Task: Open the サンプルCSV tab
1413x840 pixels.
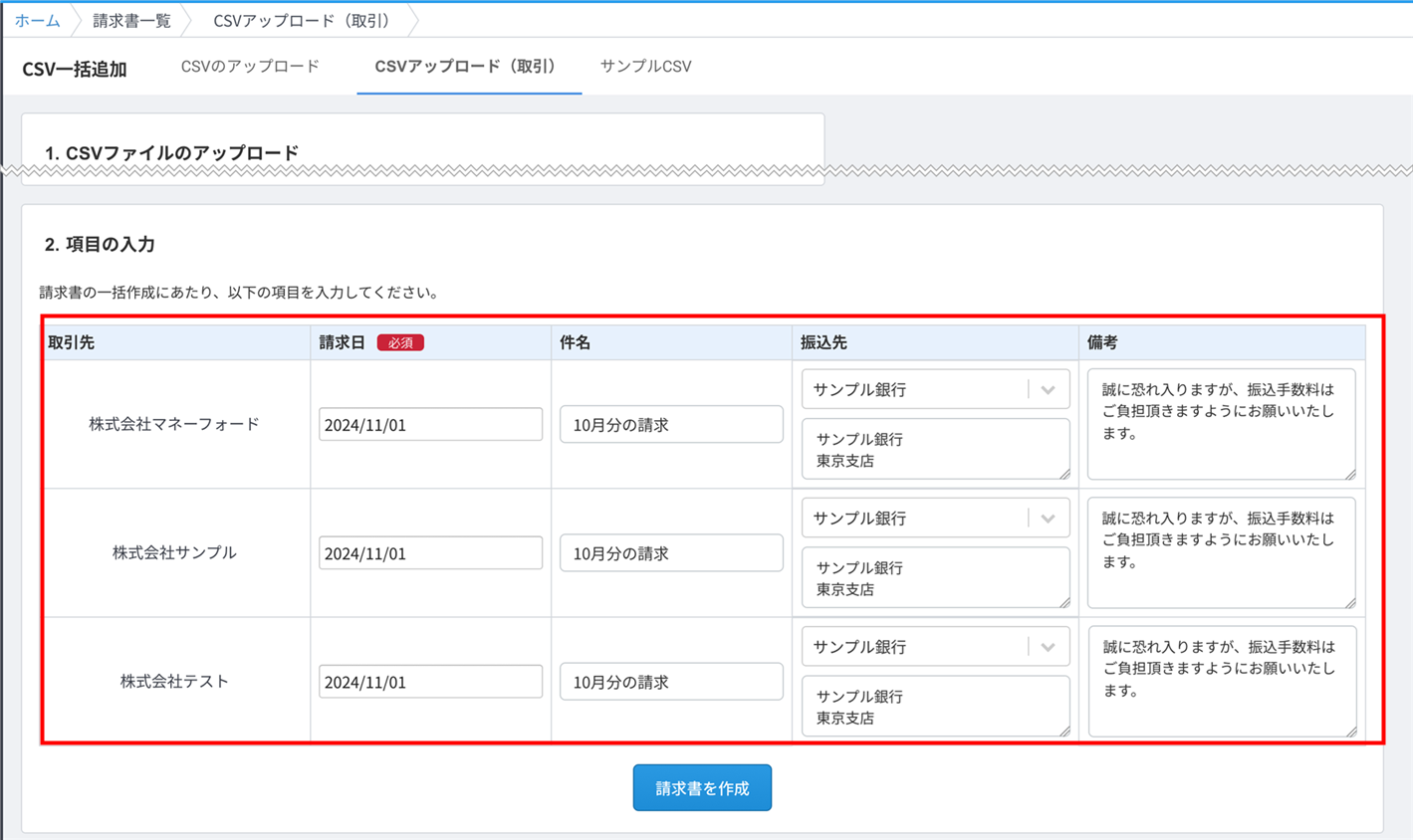Action: [645, 67]
